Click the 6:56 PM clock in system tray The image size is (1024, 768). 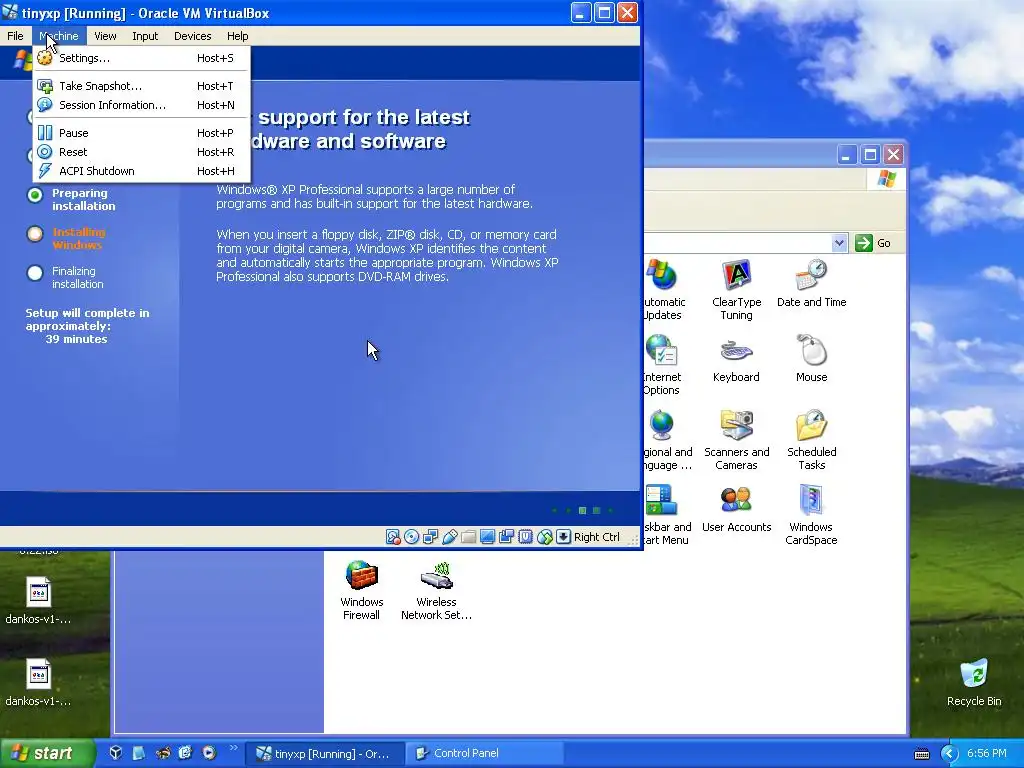click(x=987, y=754)
